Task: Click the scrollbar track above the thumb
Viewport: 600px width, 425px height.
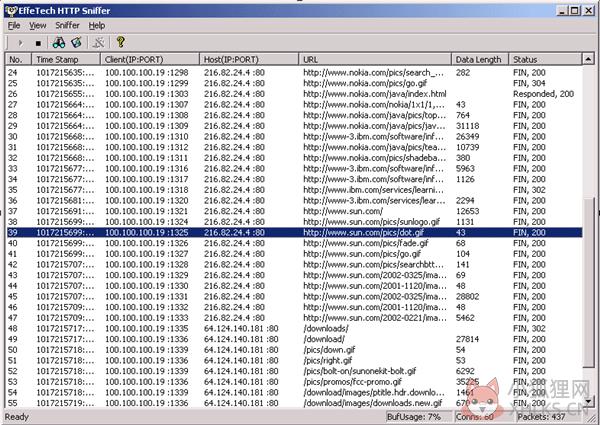Action: click(588, 131)
